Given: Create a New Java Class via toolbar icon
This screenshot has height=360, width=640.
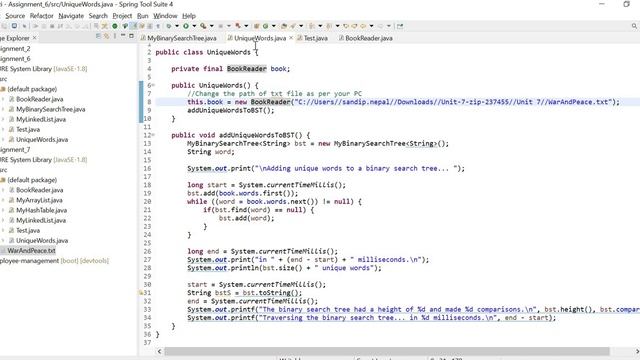Looking at the screenshot, I should pos(265,26).
